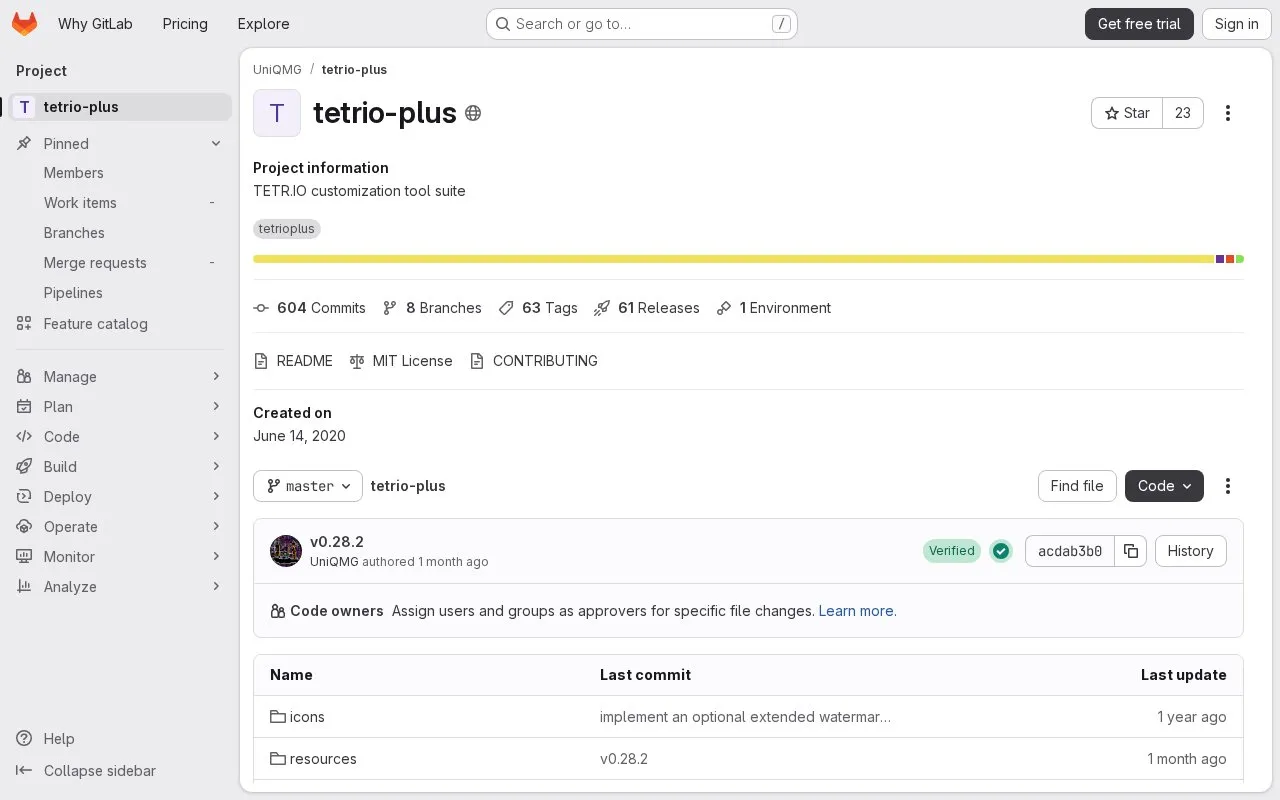Click the Monitor sidebar icon
Image resolution: width=1280 pixels, height=800 pixels.
pos(24,557)
